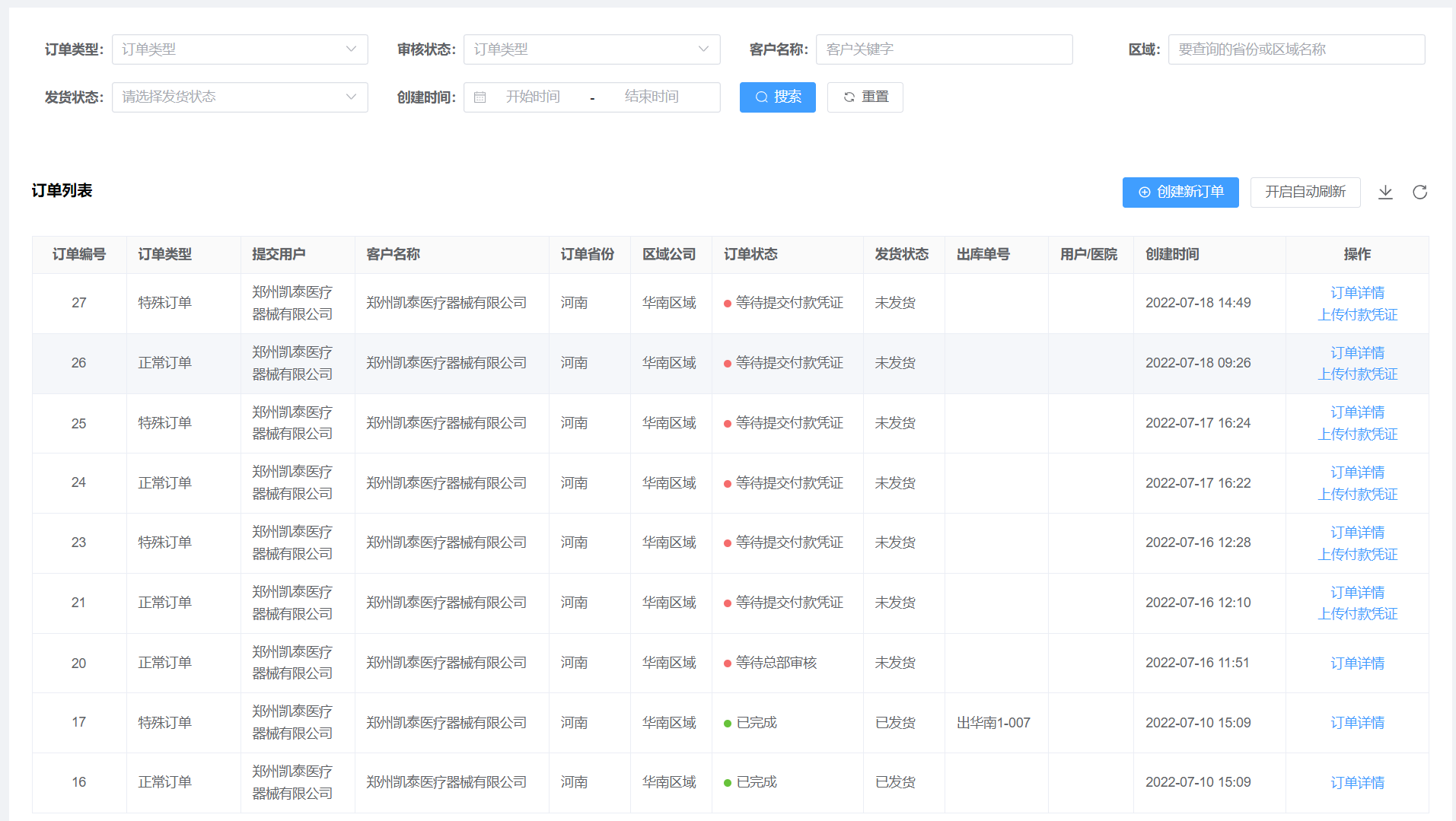
Task: Click 已完成 status in order 16 row
Action: [757, 782]
